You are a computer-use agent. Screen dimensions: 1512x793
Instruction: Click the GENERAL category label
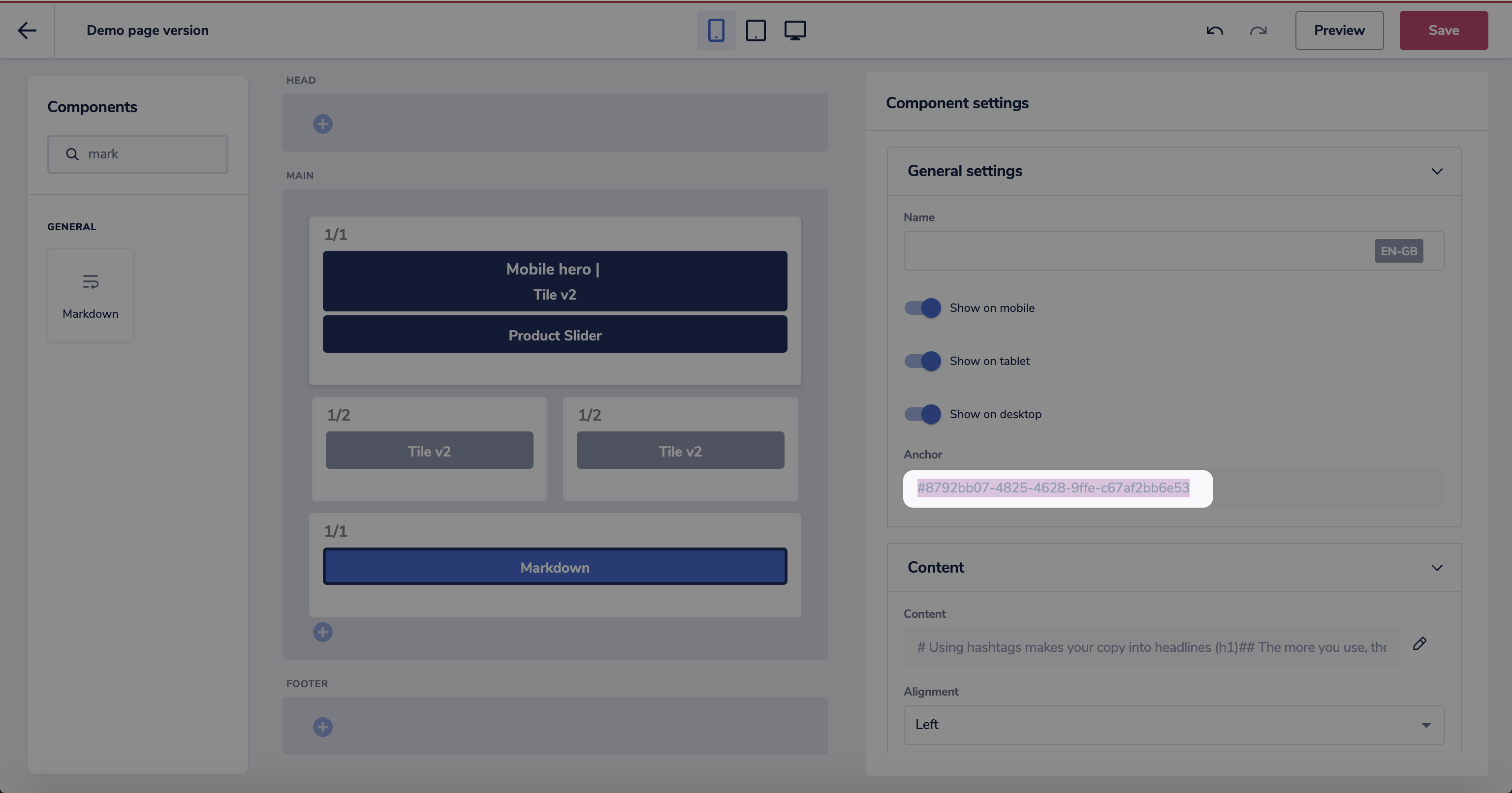(x=71, y=226)
